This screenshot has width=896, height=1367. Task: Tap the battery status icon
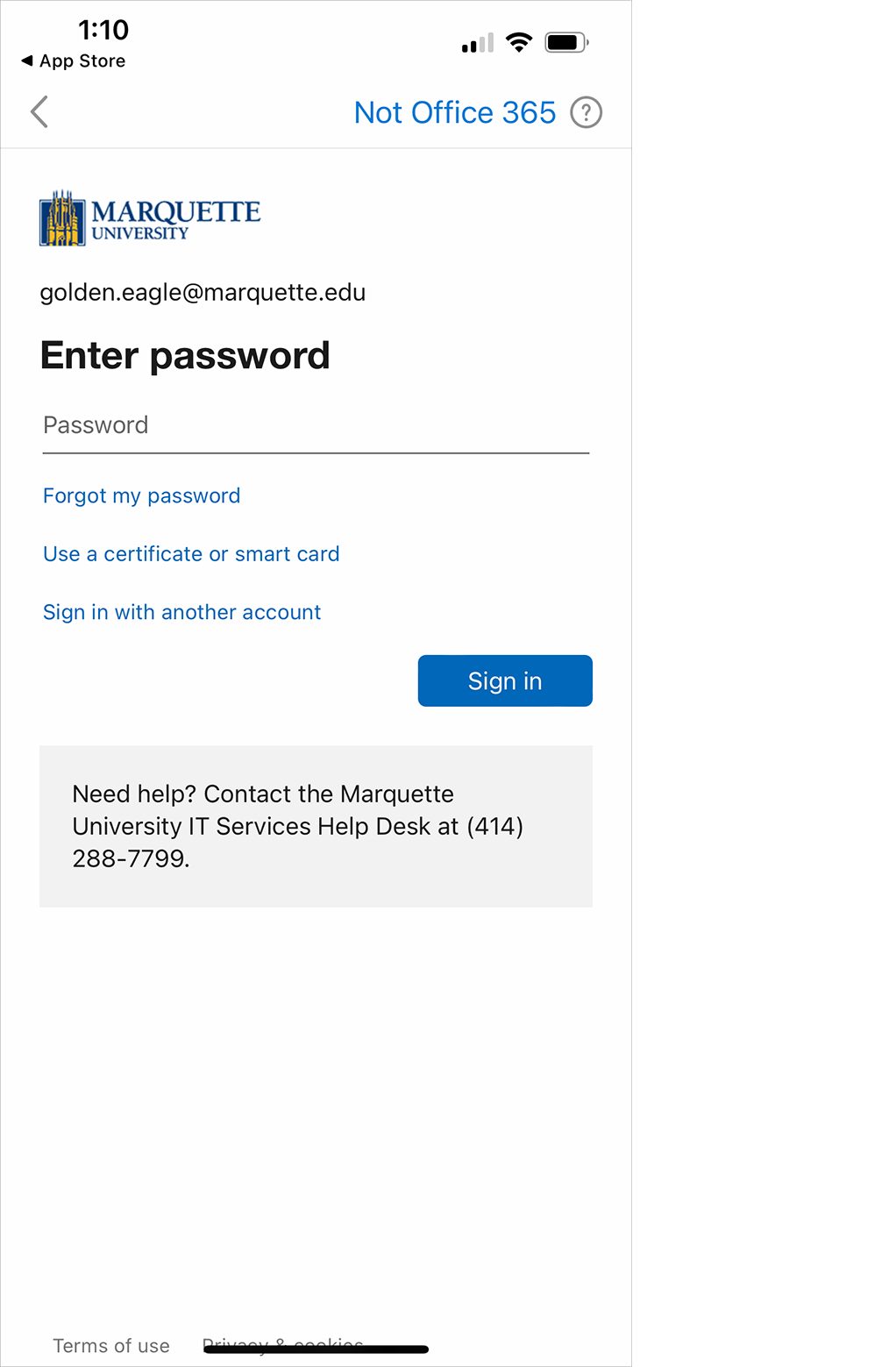[x=565, y=42]
